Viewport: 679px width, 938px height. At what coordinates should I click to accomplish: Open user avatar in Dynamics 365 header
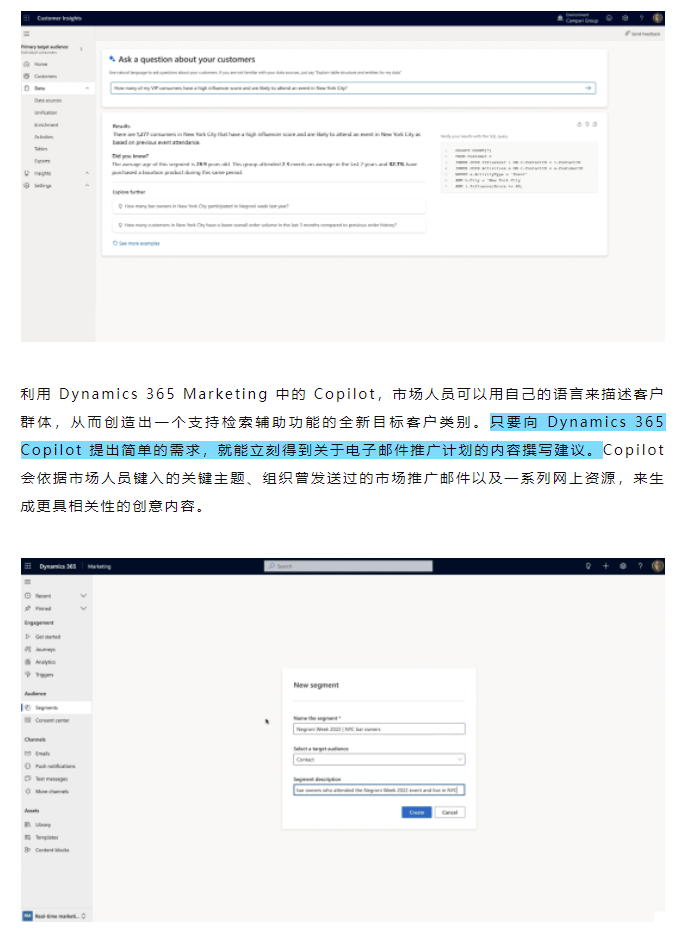point(657,566)
